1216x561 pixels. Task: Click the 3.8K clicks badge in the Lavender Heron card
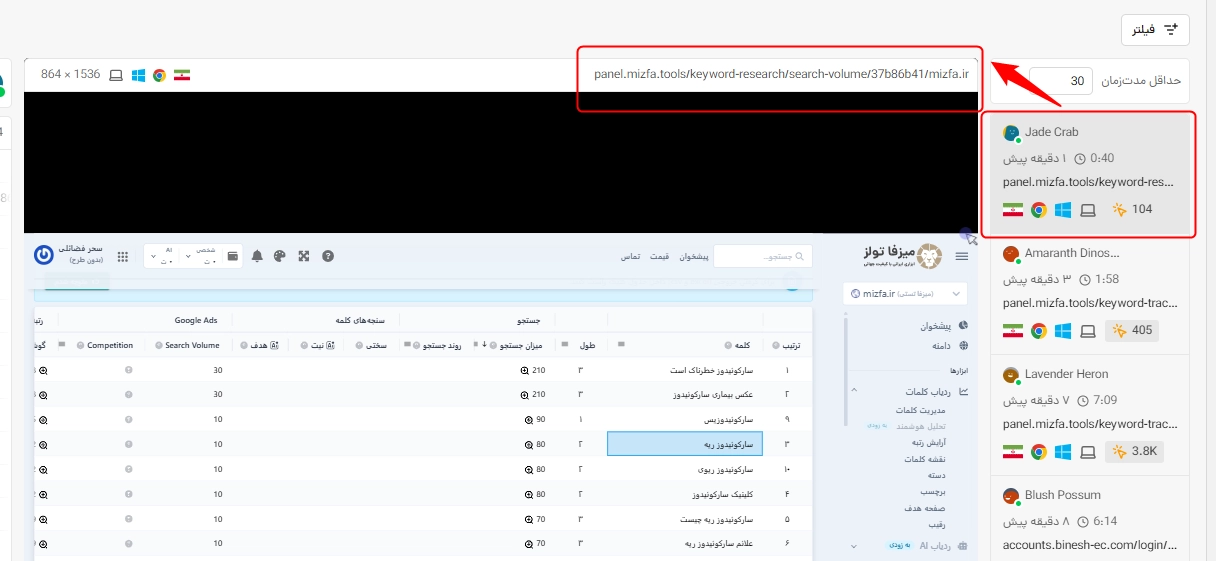point(1135,451)
